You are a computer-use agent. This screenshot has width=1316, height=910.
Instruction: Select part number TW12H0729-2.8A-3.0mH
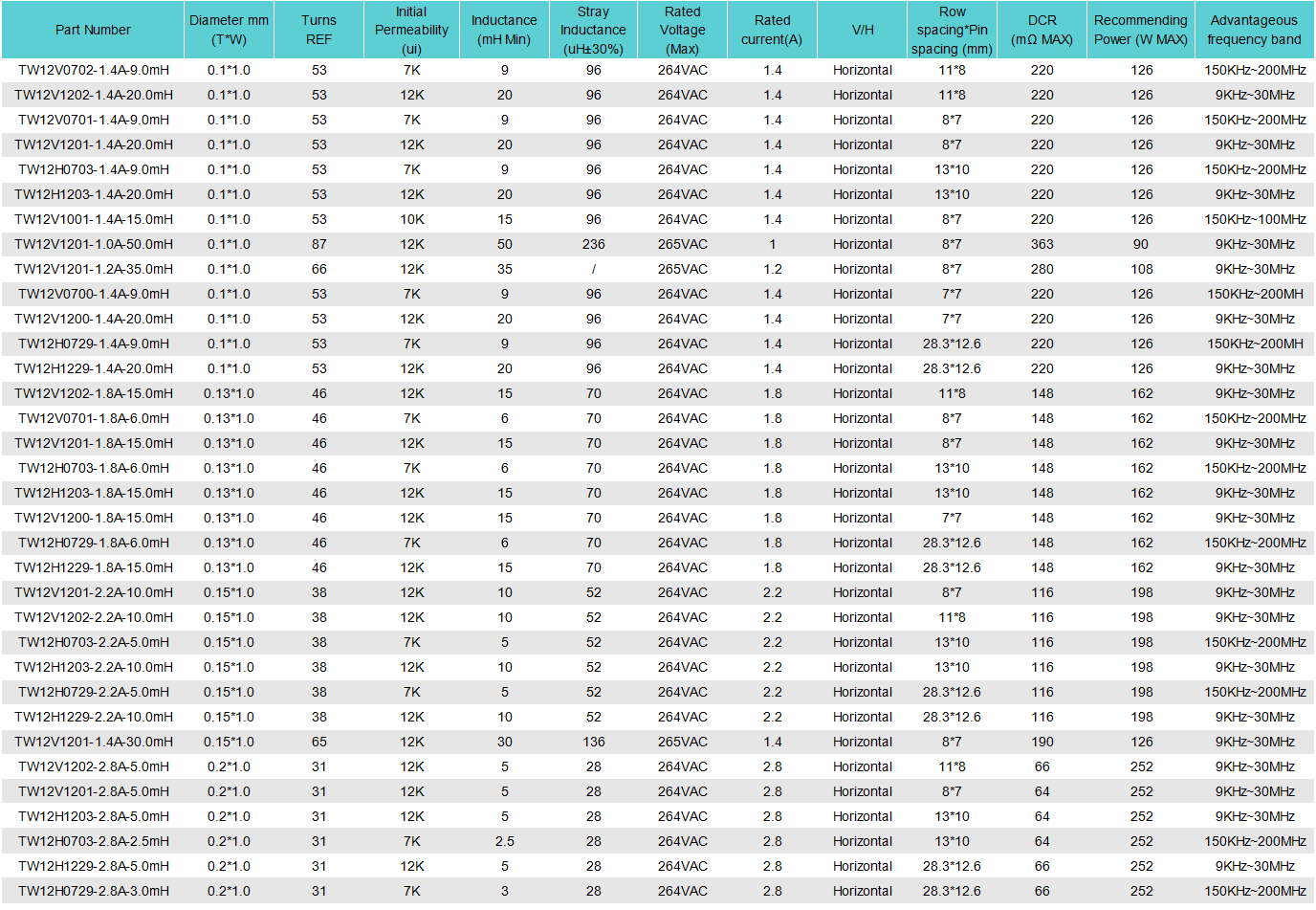(94, 891)
